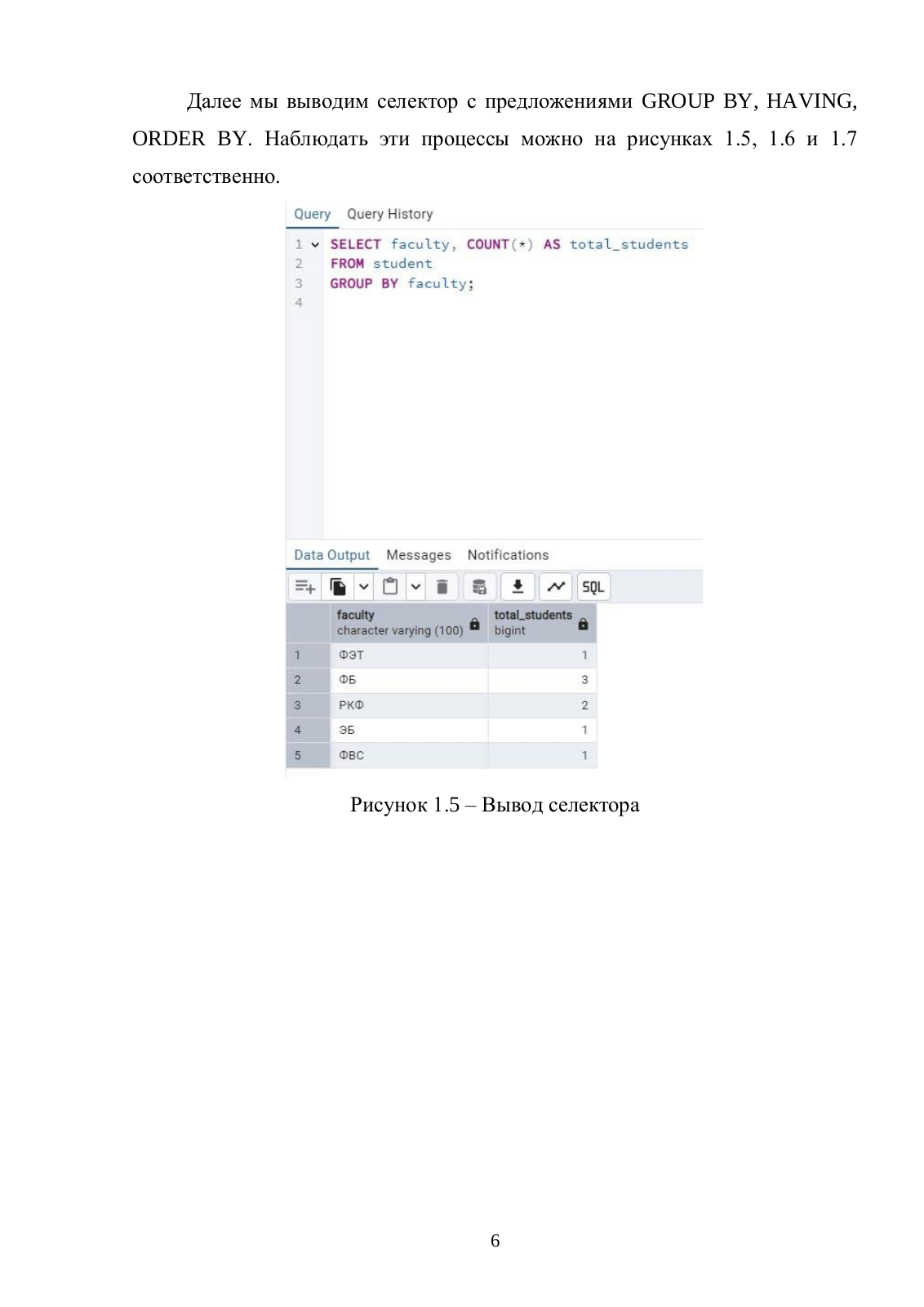Click the Paste clipboard icon
The height and width of the screenshot is (1307, 924).
pyautogui.click(x=390, y=587)
